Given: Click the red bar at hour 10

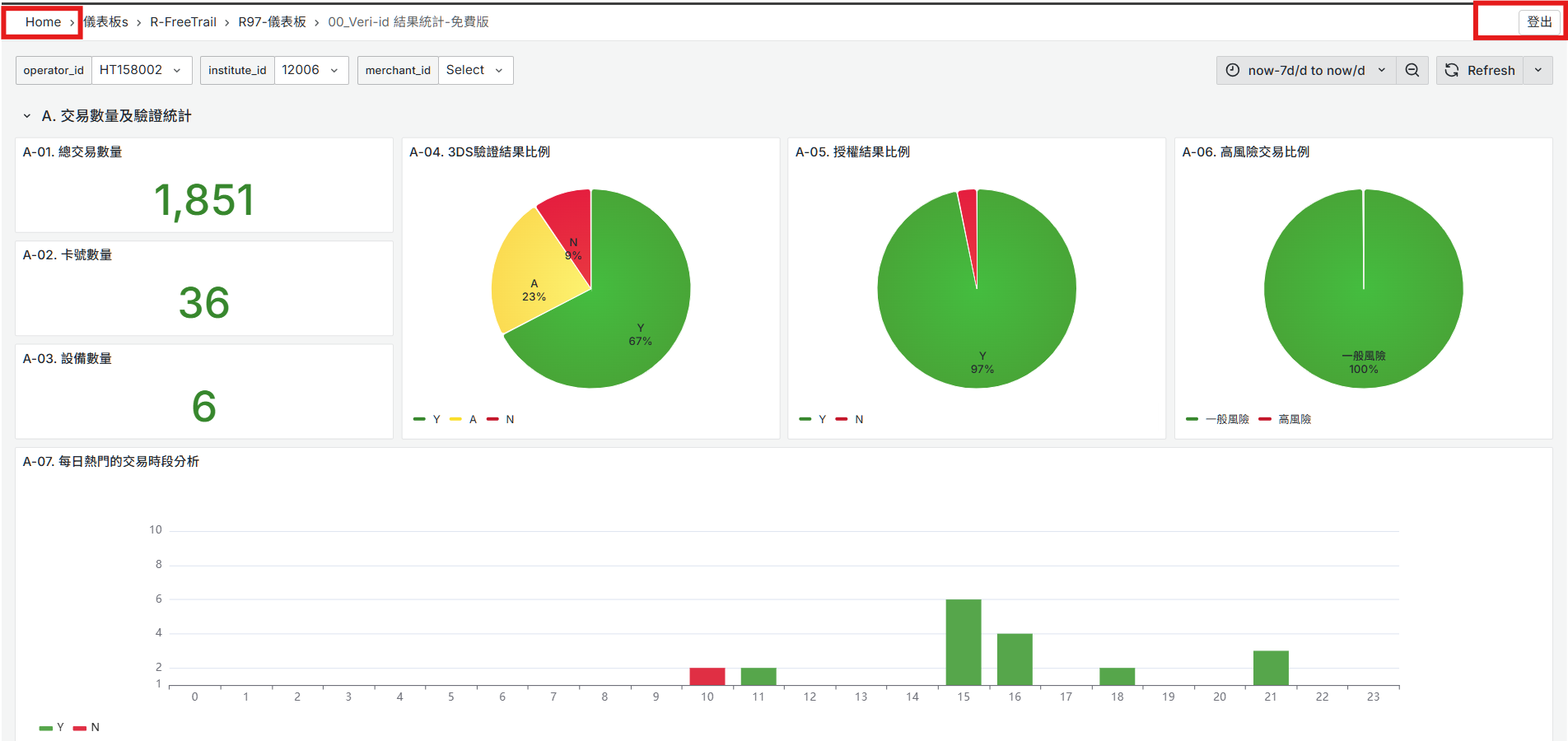Looking at the screenshot, I should (707, 676).
